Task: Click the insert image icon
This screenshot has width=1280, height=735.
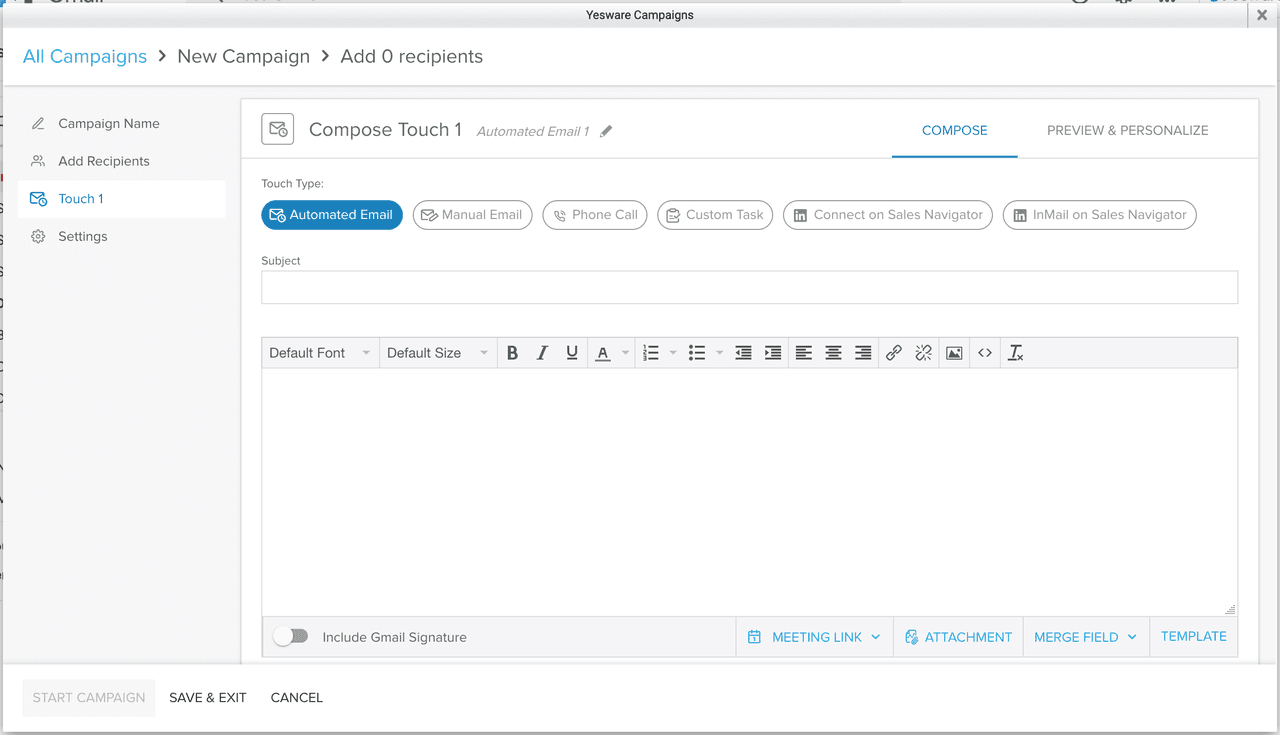Action: pos(954,353)
